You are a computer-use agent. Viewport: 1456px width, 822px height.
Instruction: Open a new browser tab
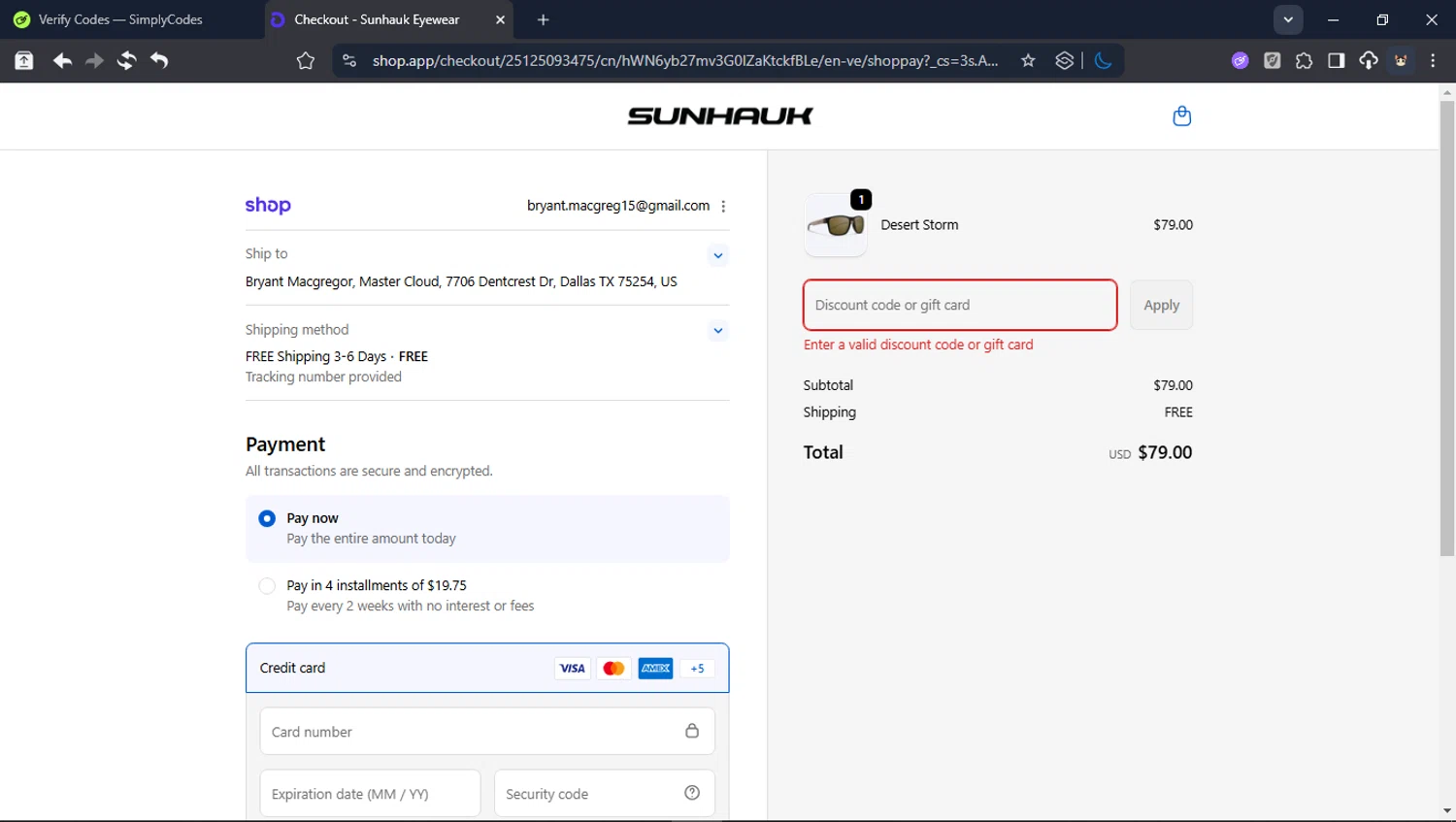[543, 19]
